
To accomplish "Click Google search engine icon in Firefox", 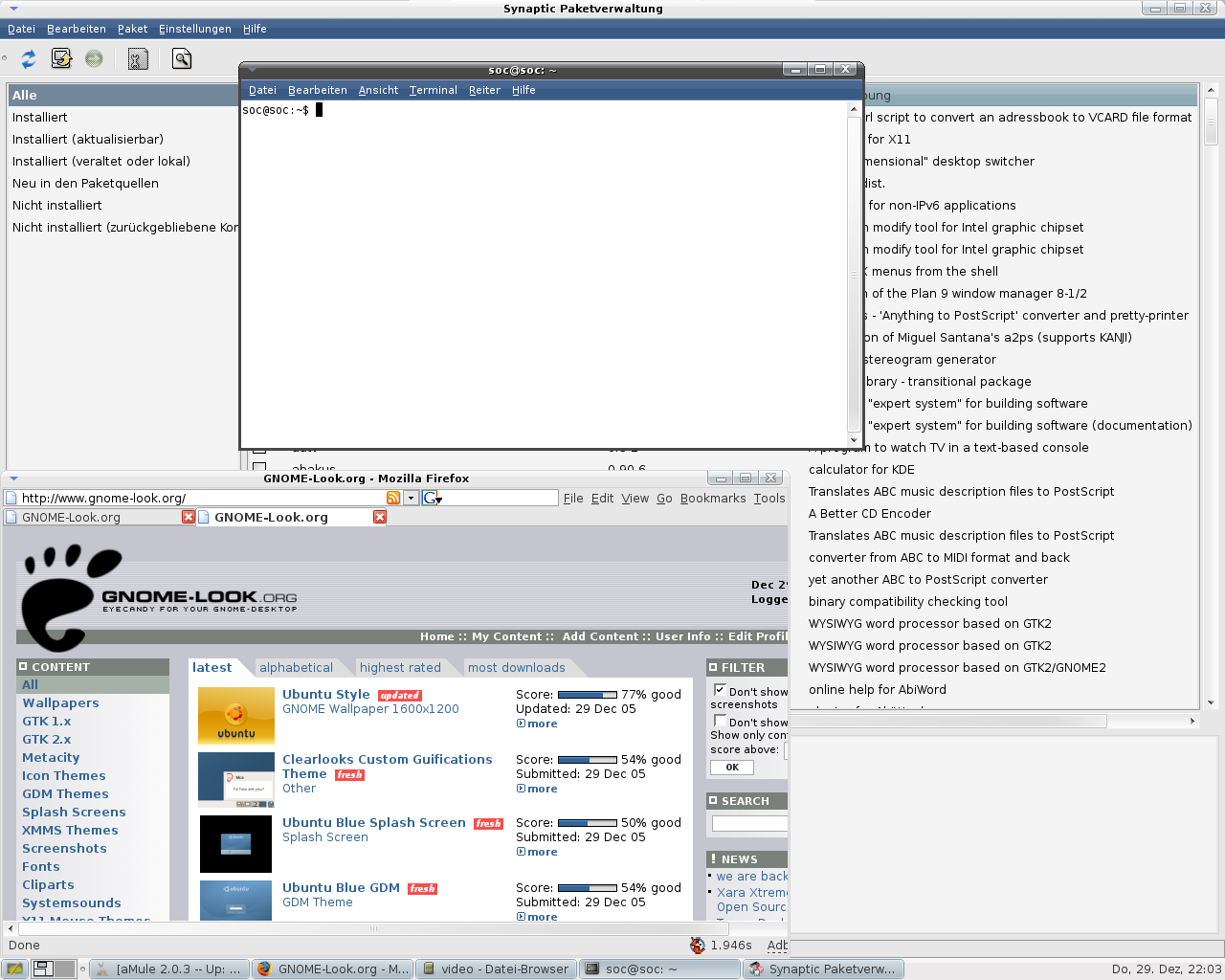I will pos(432,498).
